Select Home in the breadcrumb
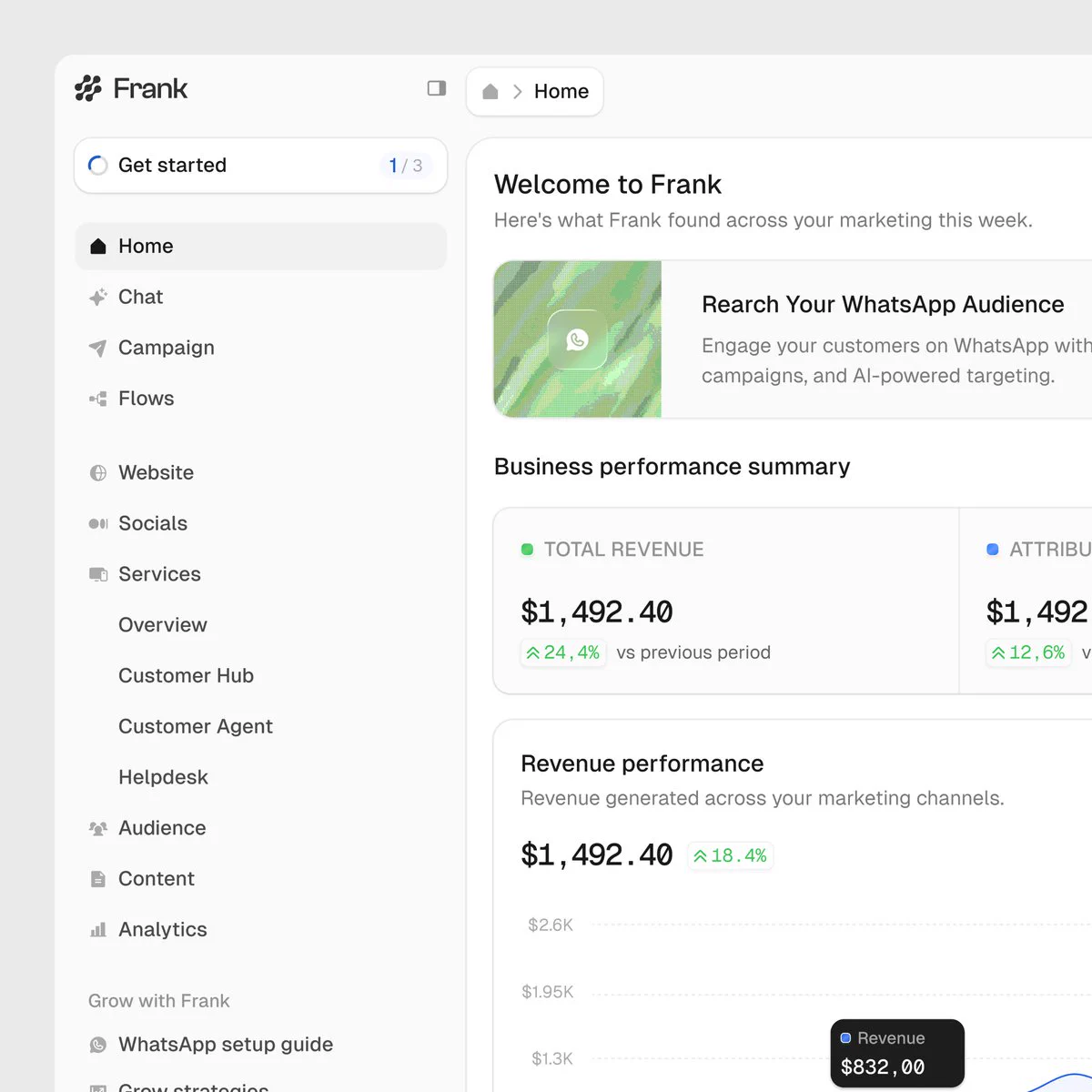The height and width of the screenshot is (1092, 1092). click(x=561, y=92)
